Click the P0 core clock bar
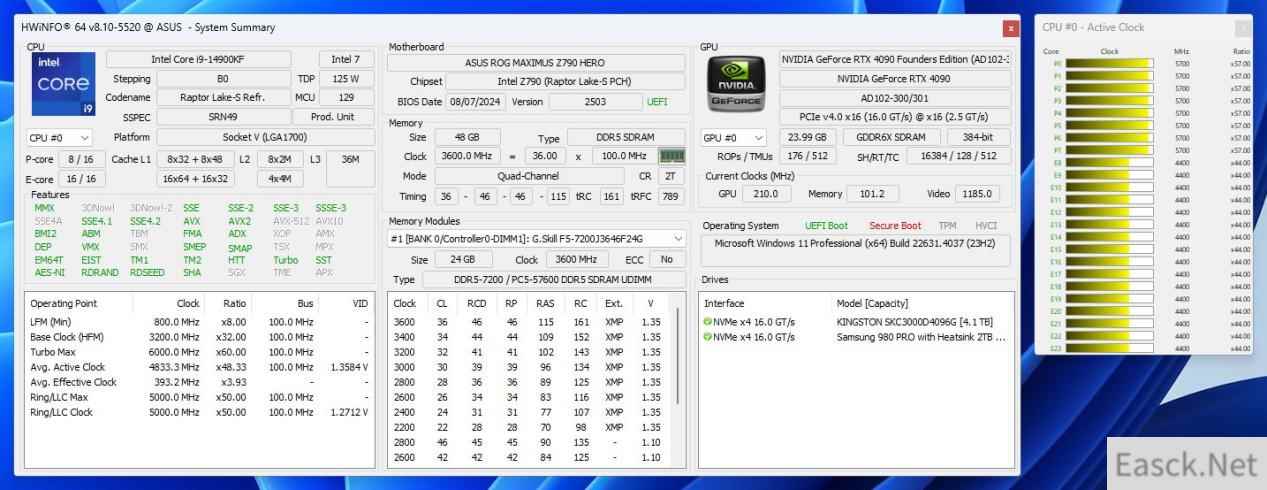 pos(1110,63)
